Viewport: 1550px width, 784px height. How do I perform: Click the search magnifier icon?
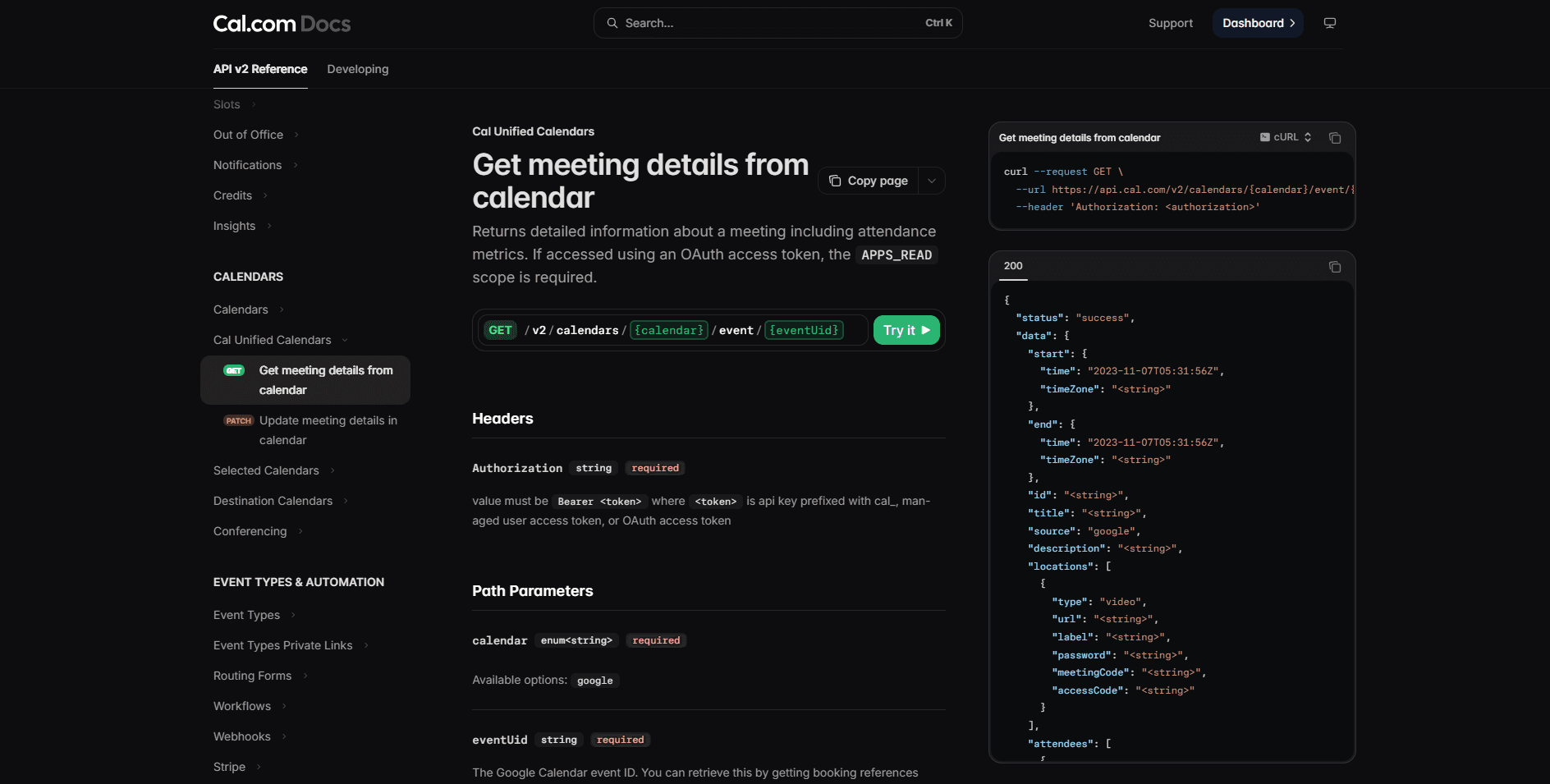tap(612, 23)
